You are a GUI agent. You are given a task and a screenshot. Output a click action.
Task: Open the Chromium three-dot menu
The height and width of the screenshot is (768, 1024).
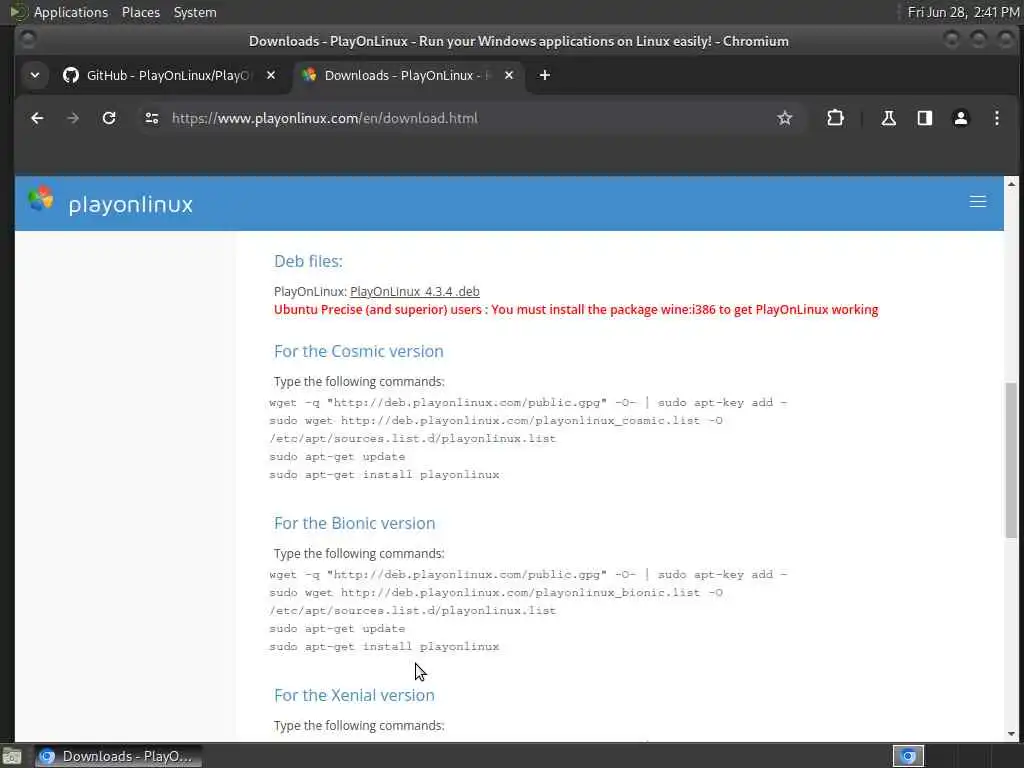[997, 118]
